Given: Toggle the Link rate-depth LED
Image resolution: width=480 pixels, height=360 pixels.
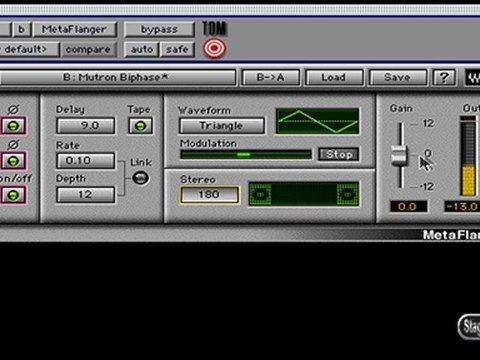Looking at the screenshot, I should tap(141, 178).
